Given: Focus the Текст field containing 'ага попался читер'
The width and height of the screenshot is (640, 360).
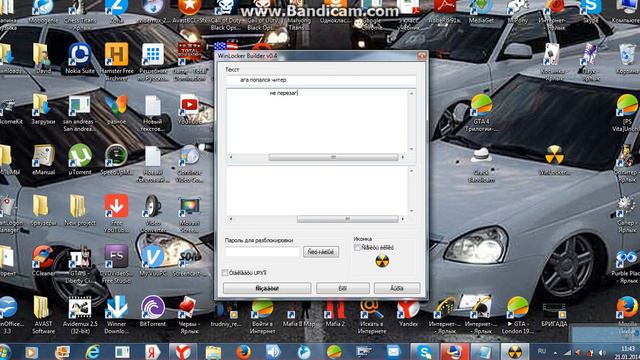Looking at the screenshot, I should coord(321,80).
